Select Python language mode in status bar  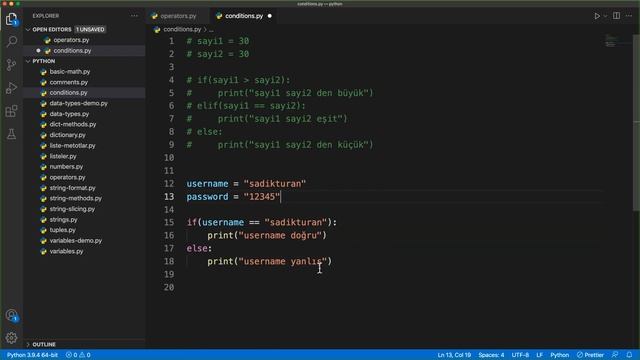tap(559, 355)
